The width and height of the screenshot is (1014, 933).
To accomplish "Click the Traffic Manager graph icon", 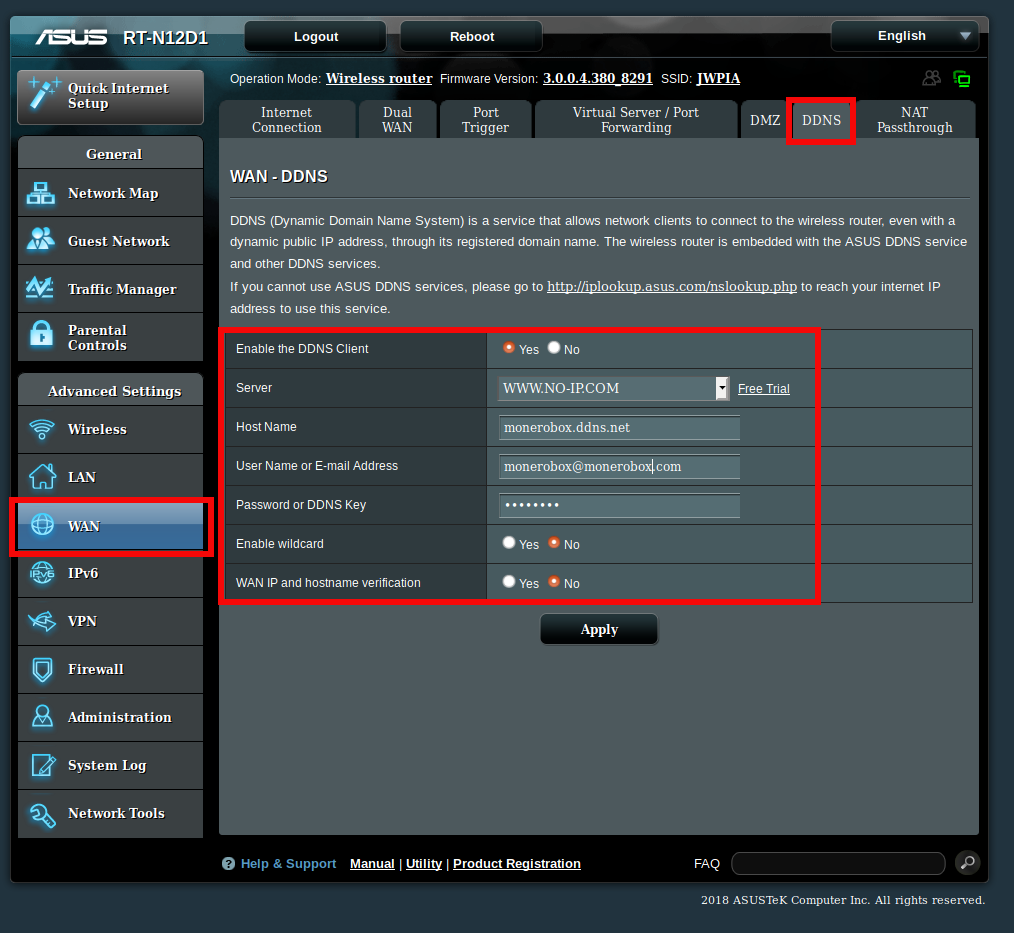I will [40, 288].
